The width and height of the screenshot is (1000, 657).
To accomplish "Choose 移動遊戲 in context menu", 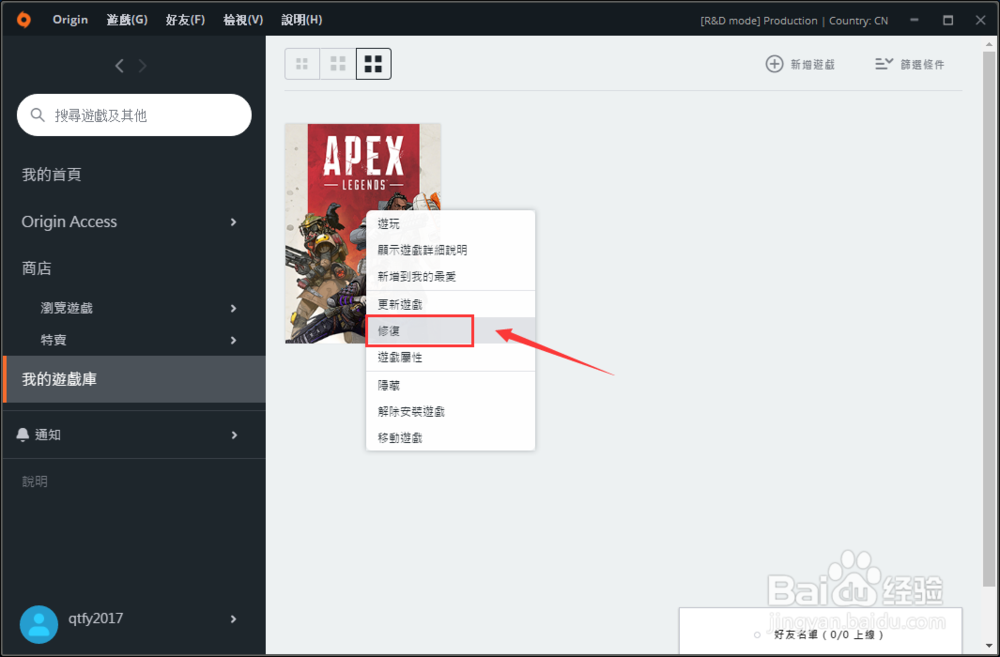I will (x=450, y=438).
